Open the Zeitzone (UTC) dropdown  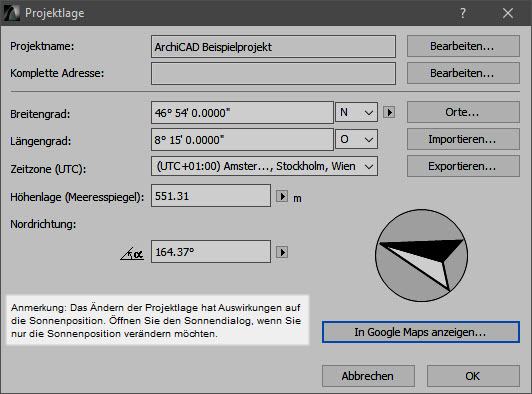click(264, 166)
